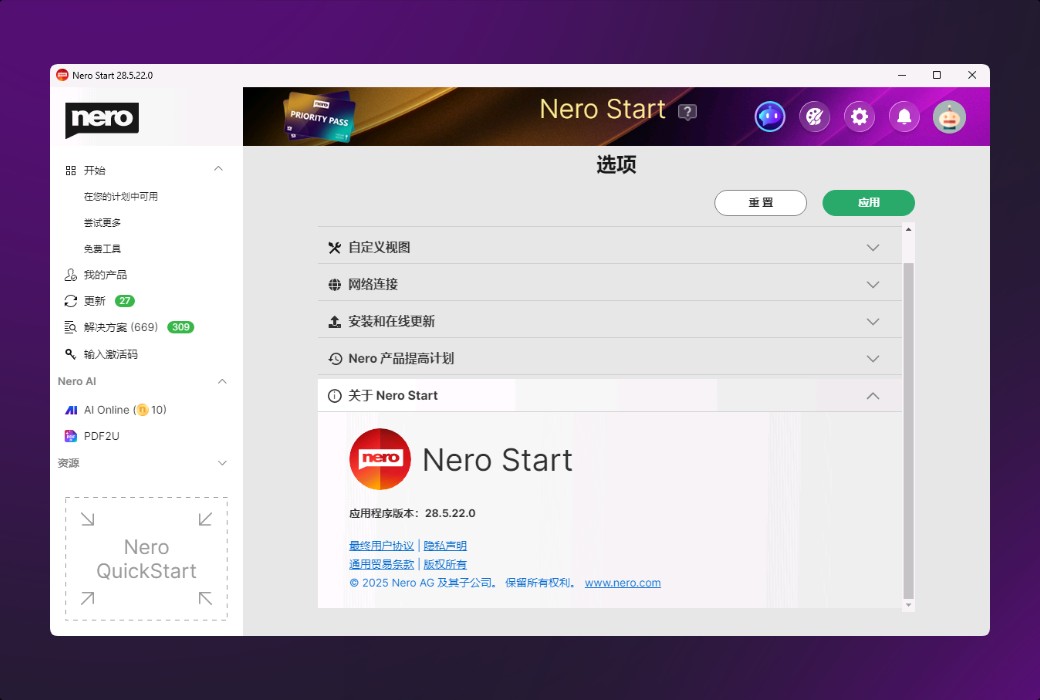
Task: Open theme palette settings in the header
Action: (x=814, y=116)
